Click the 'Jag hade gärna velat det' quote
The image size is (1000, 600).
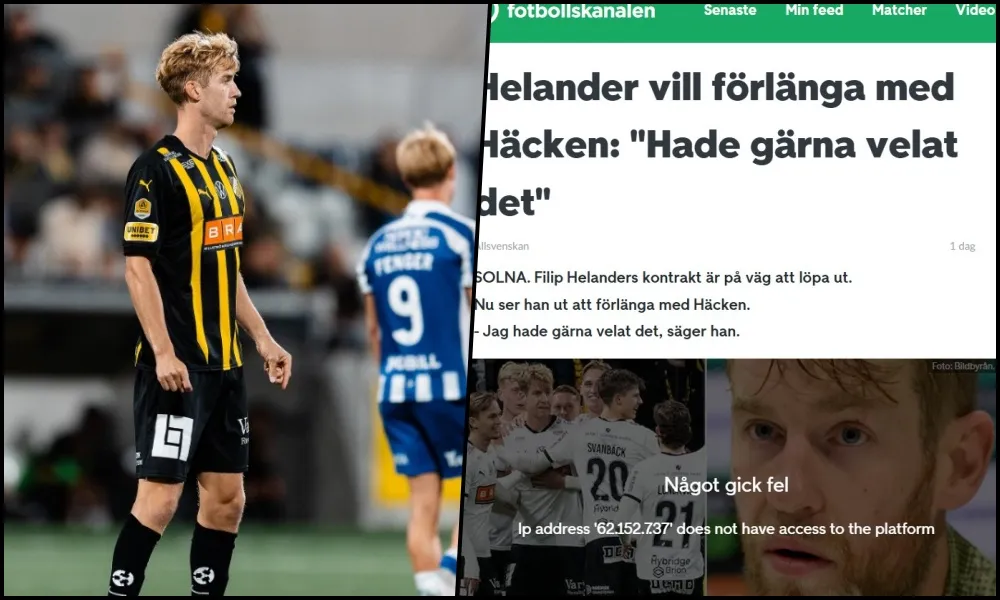click(x=607, y=331)
